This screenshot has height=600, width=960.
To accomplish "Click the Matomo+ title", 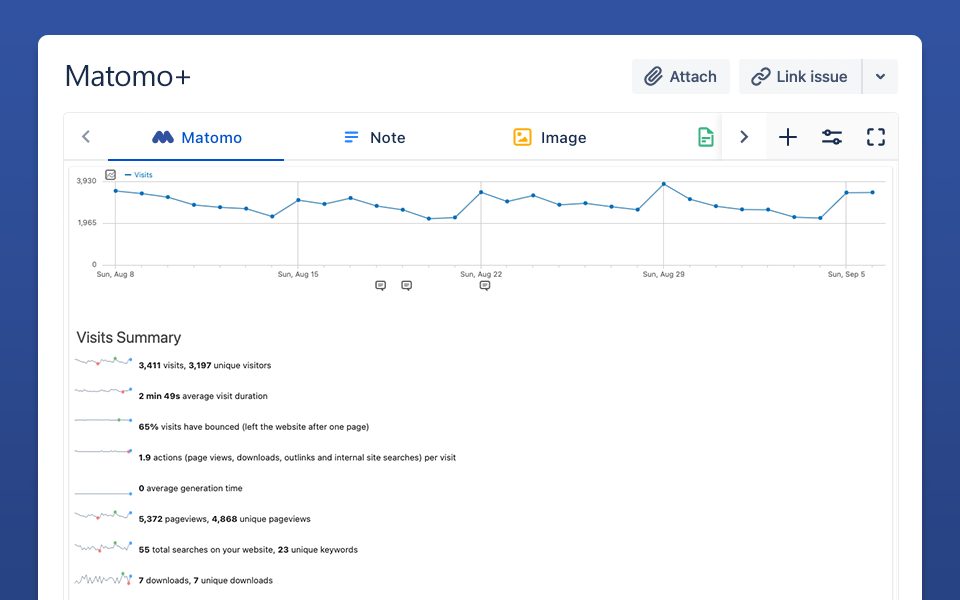I will 128,77.
